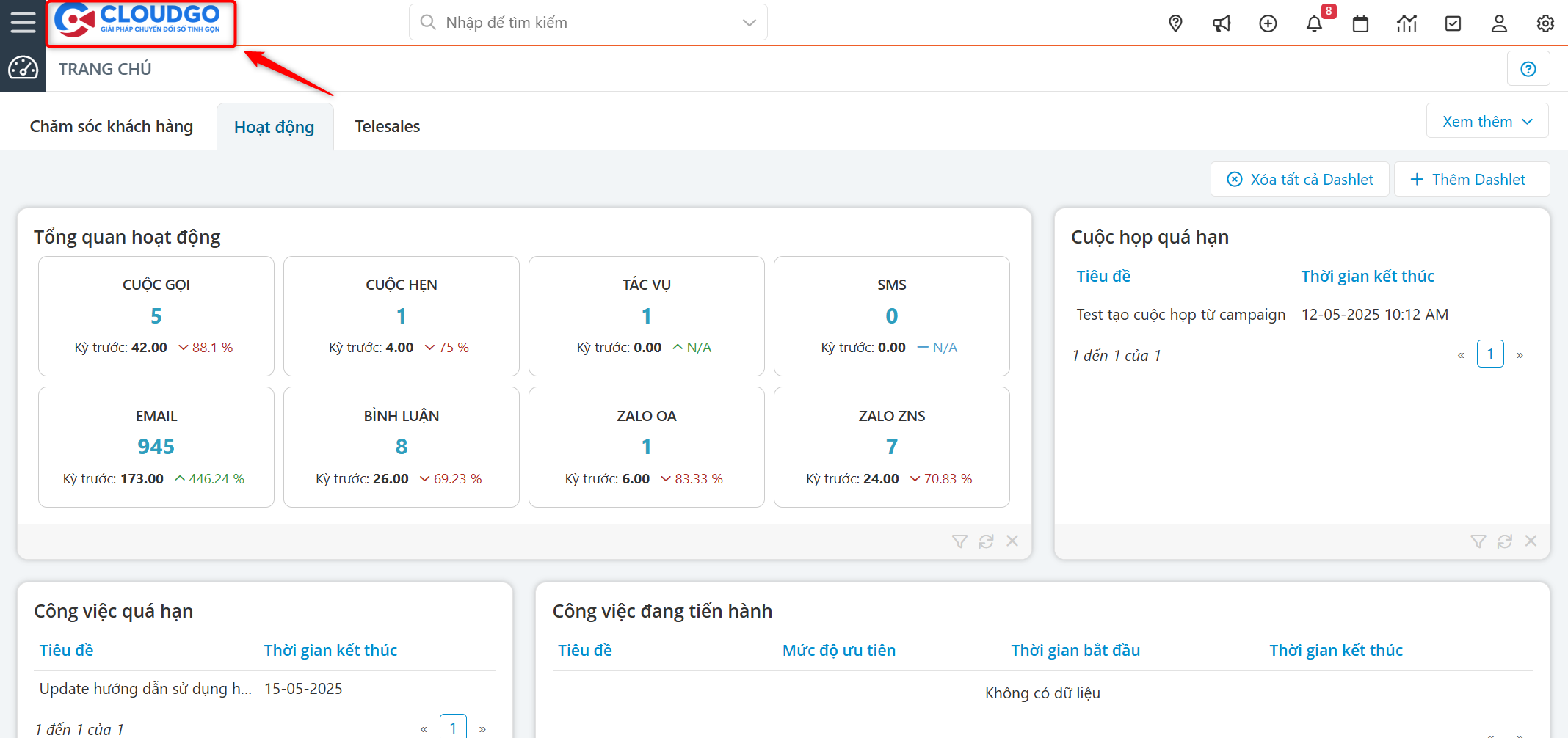Open the reports chart icon
The width and height of the screenshot is (1568, 738).
point(1407,23)
